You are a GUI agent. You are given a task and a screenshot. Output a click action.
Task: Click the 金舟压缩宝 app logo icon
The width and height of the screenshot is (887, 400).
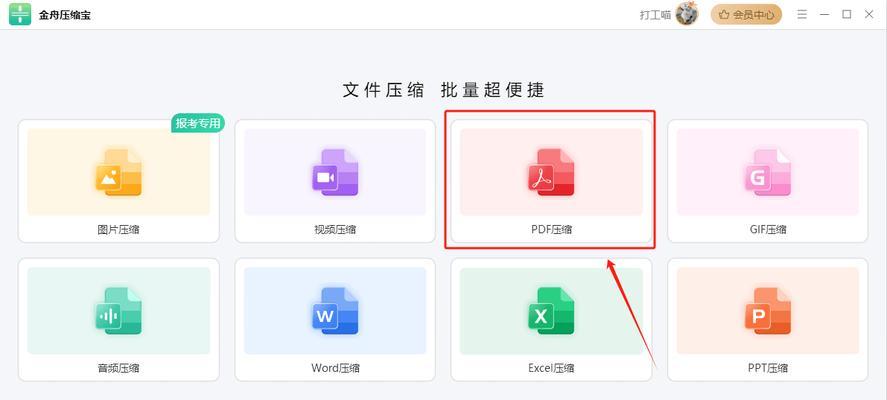coord(20,14)
